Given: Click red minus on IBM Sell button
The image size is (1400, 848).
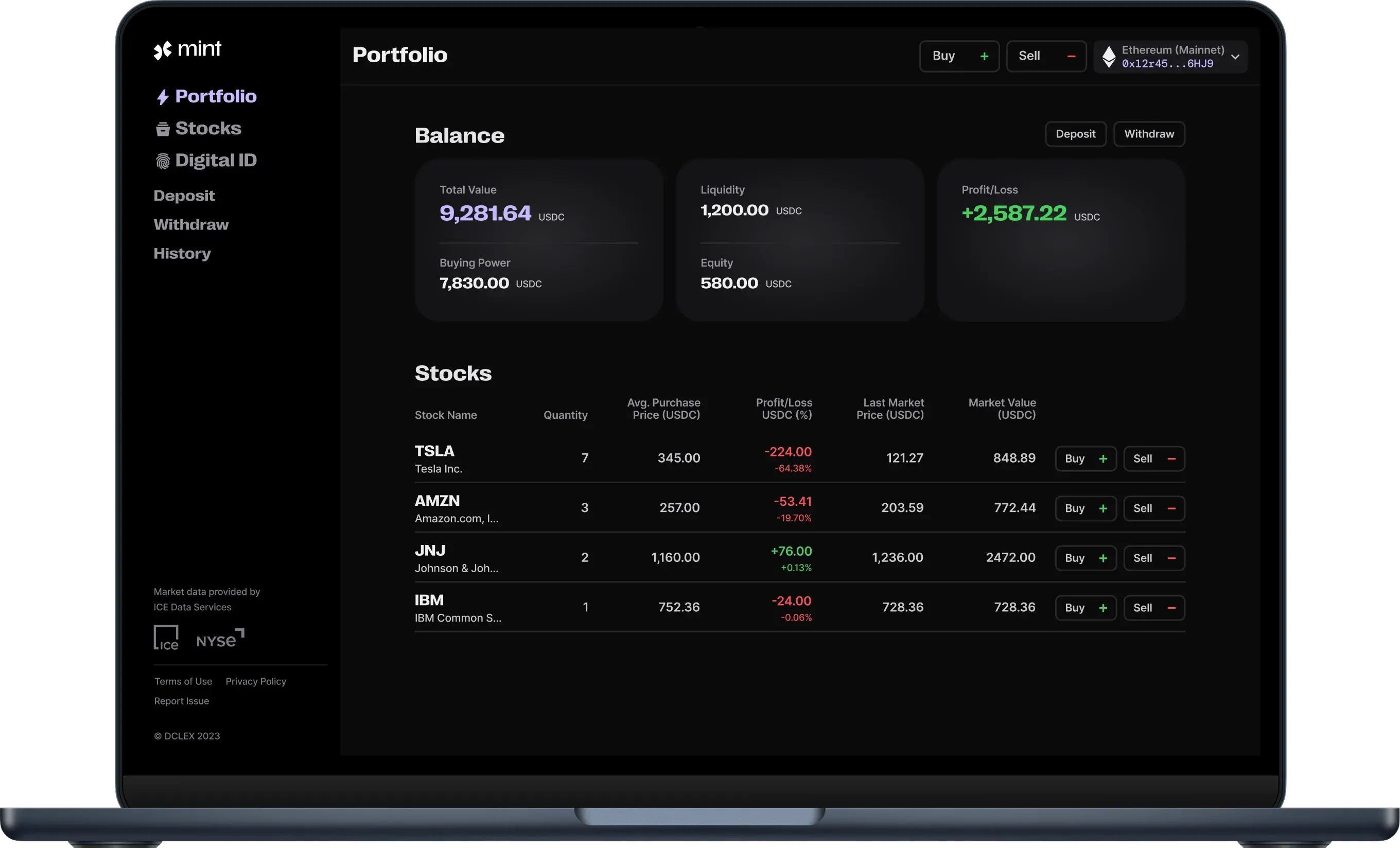Looking at the screenshot, I should (1171, 608).
